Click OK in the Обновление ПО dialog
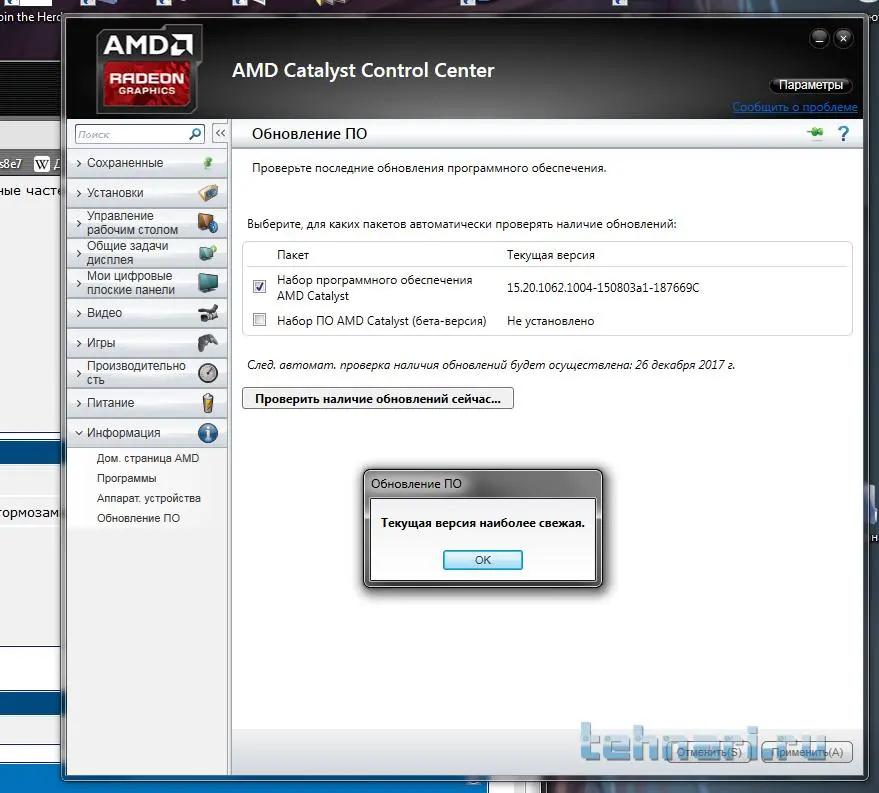Viewport: 879px width, 793px height. (483, 560)
